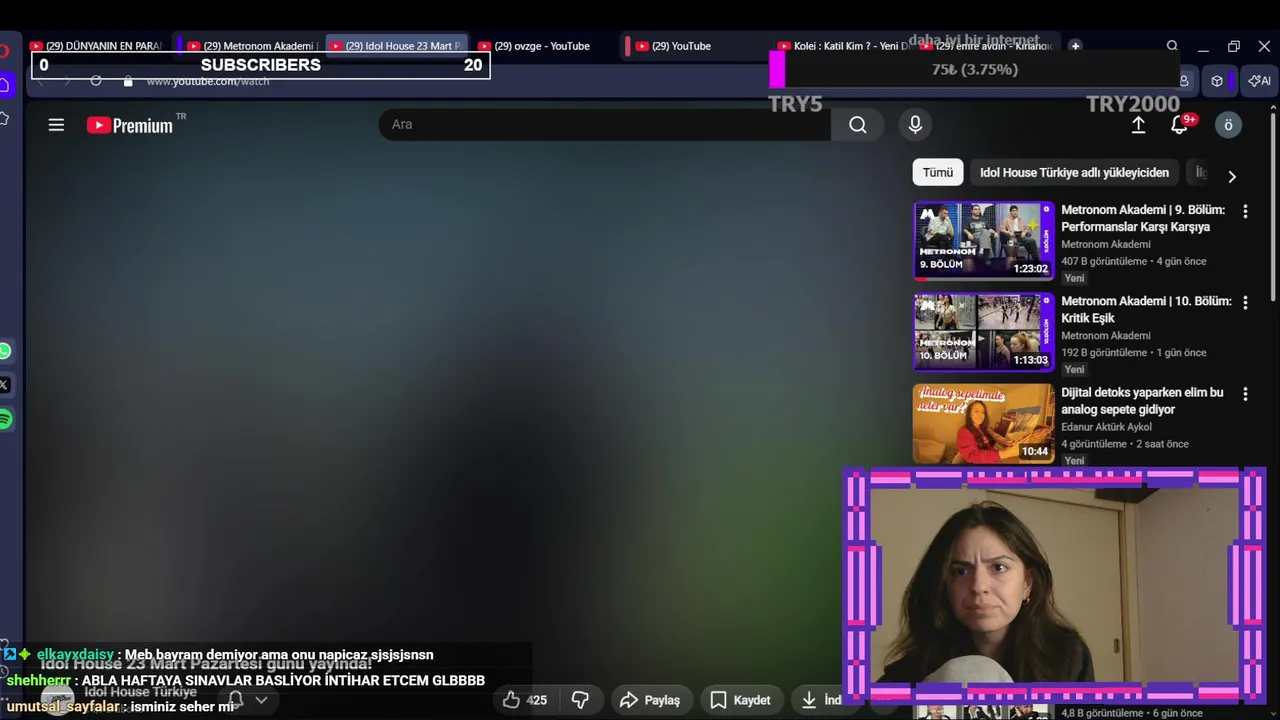Open the notifications bell with 9+ badge
Screen dimensions: 1280x720
pos(1180,124)
